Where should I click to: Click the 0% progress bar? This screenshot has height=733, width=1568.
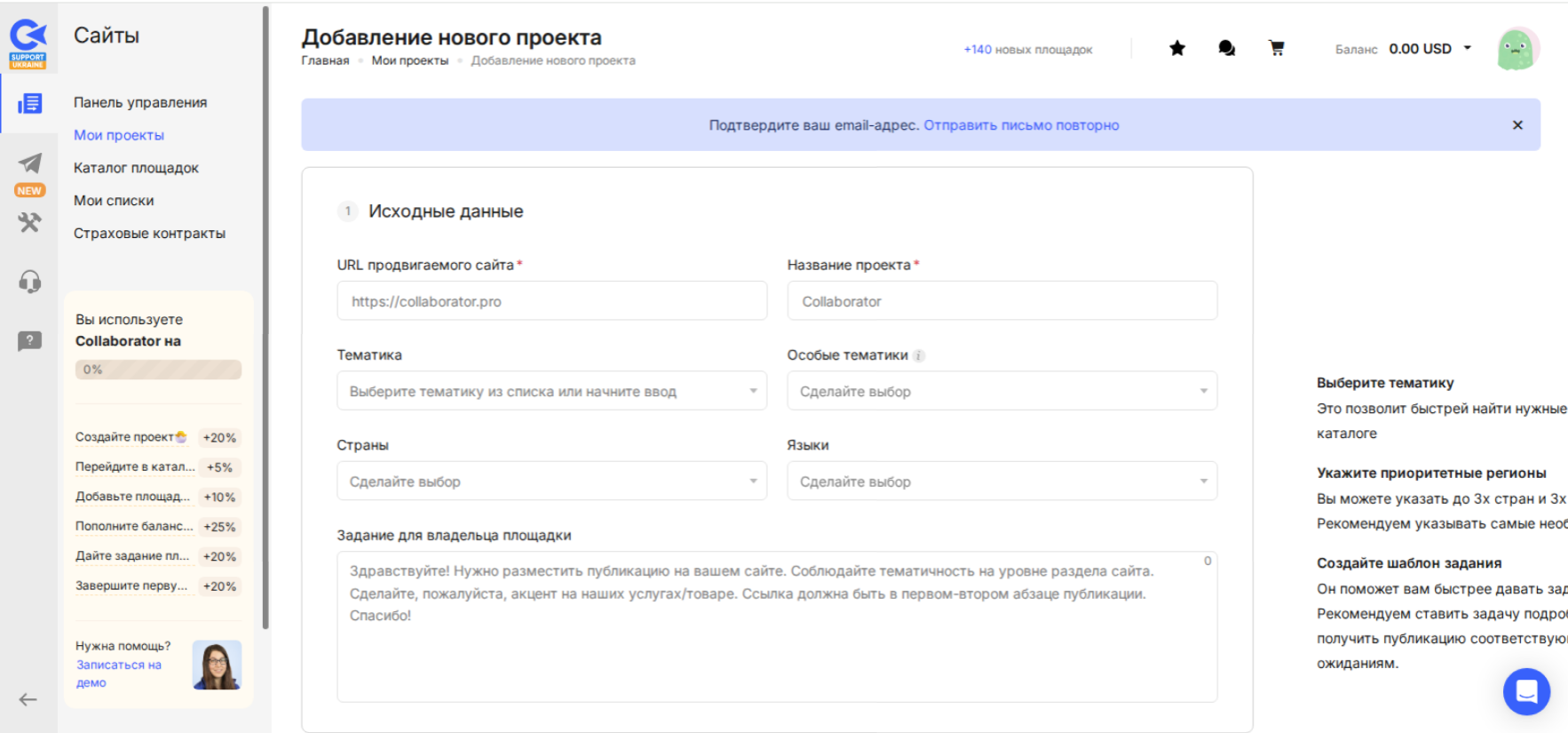coord(158,370)
